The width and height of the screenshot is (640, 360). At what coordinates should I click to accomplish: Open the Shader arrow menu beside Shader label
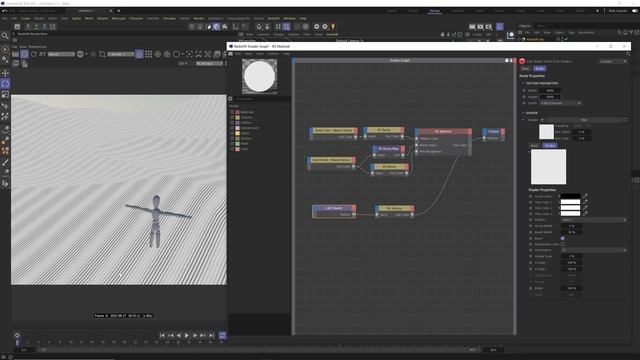(542, 120)
